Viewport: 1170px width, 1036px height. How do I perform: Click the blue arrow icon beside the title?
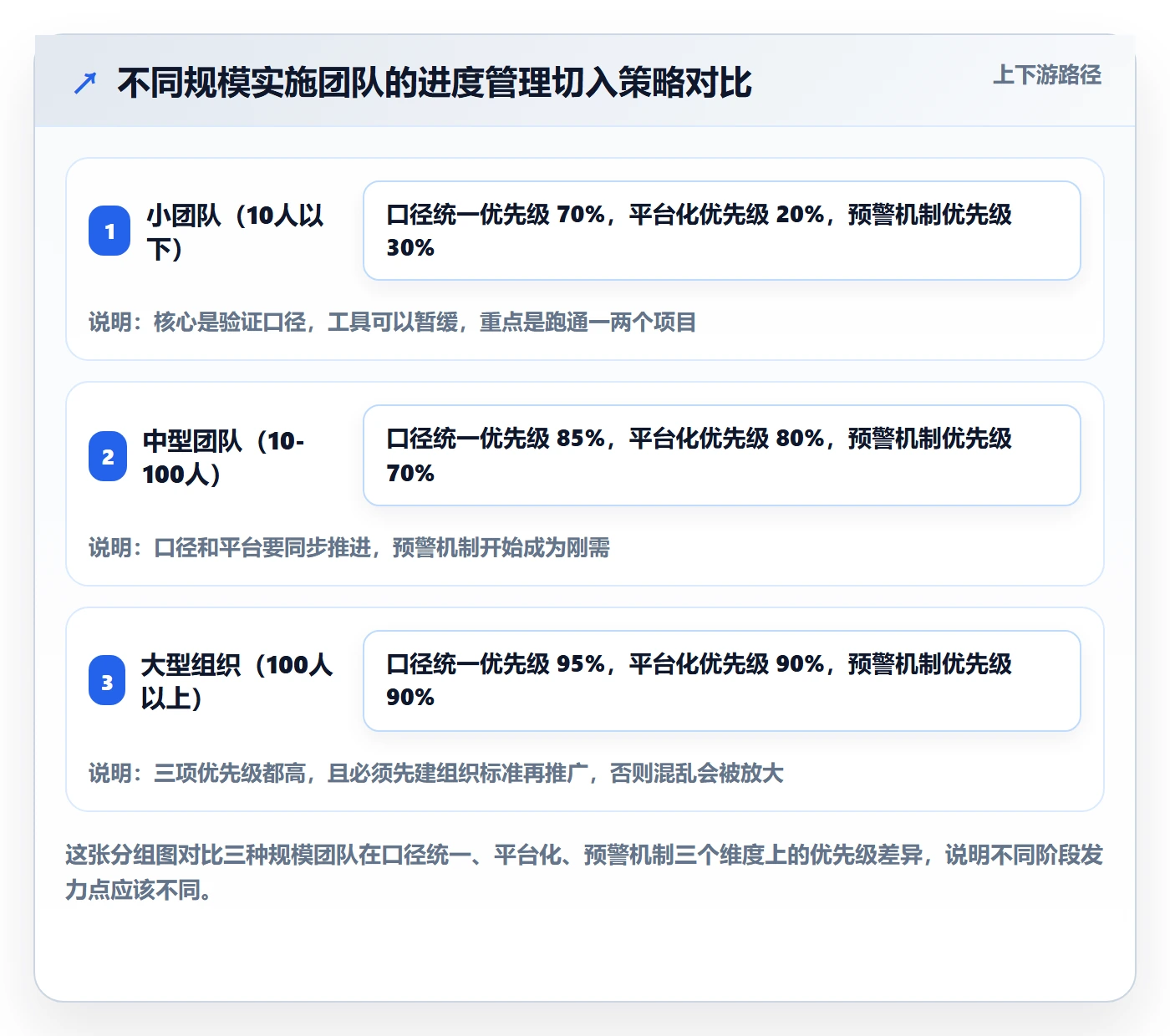click(85, 84)
